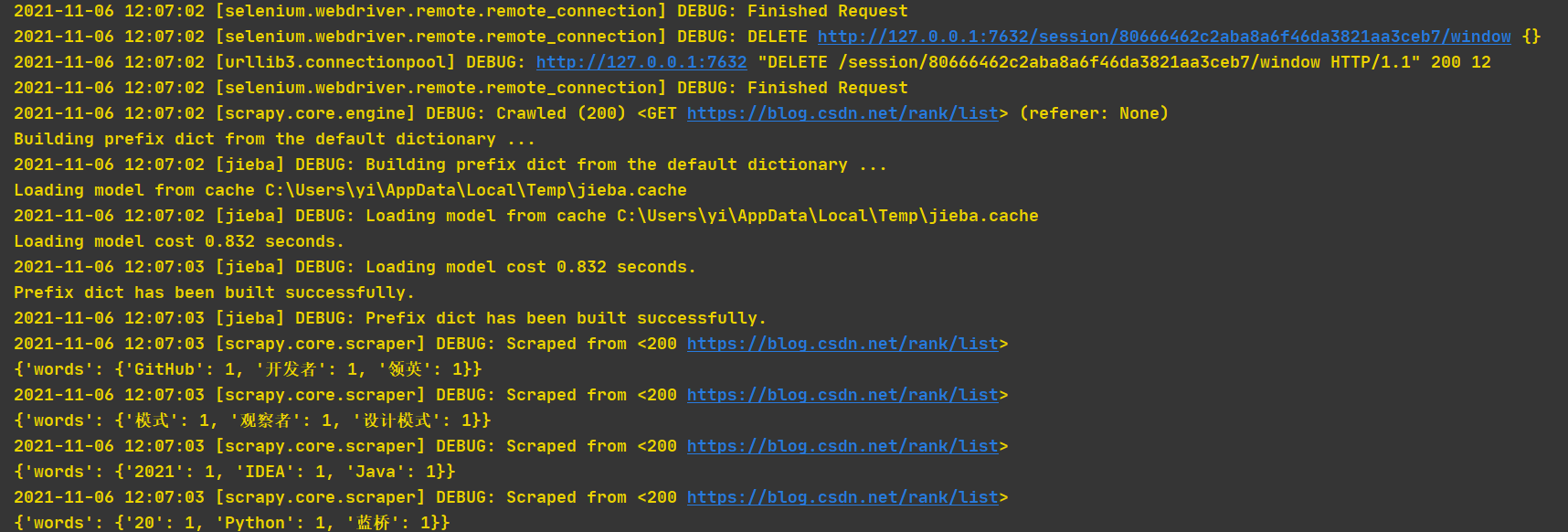Open the 127.0.0.1:7632 session window URL
Image resolution: width=1568 pixels, height=532 pixels.
(x=1164, y=37)
